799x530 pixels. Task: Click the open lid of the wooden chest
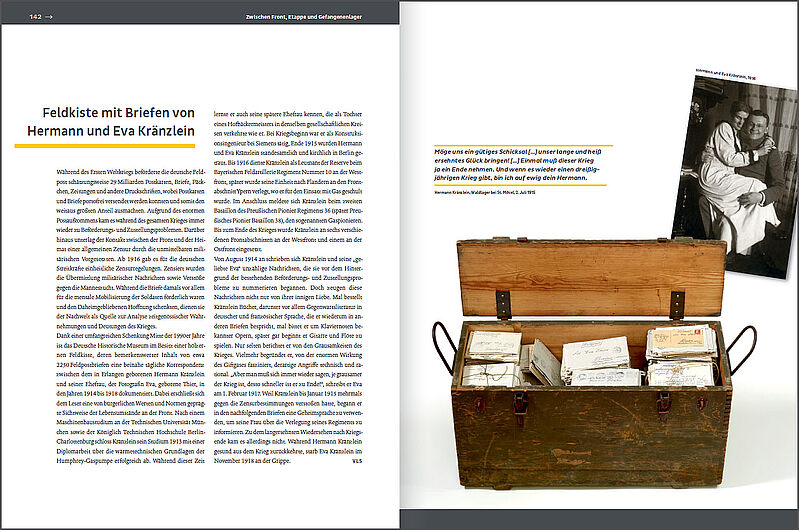click(x=591, y=278)
